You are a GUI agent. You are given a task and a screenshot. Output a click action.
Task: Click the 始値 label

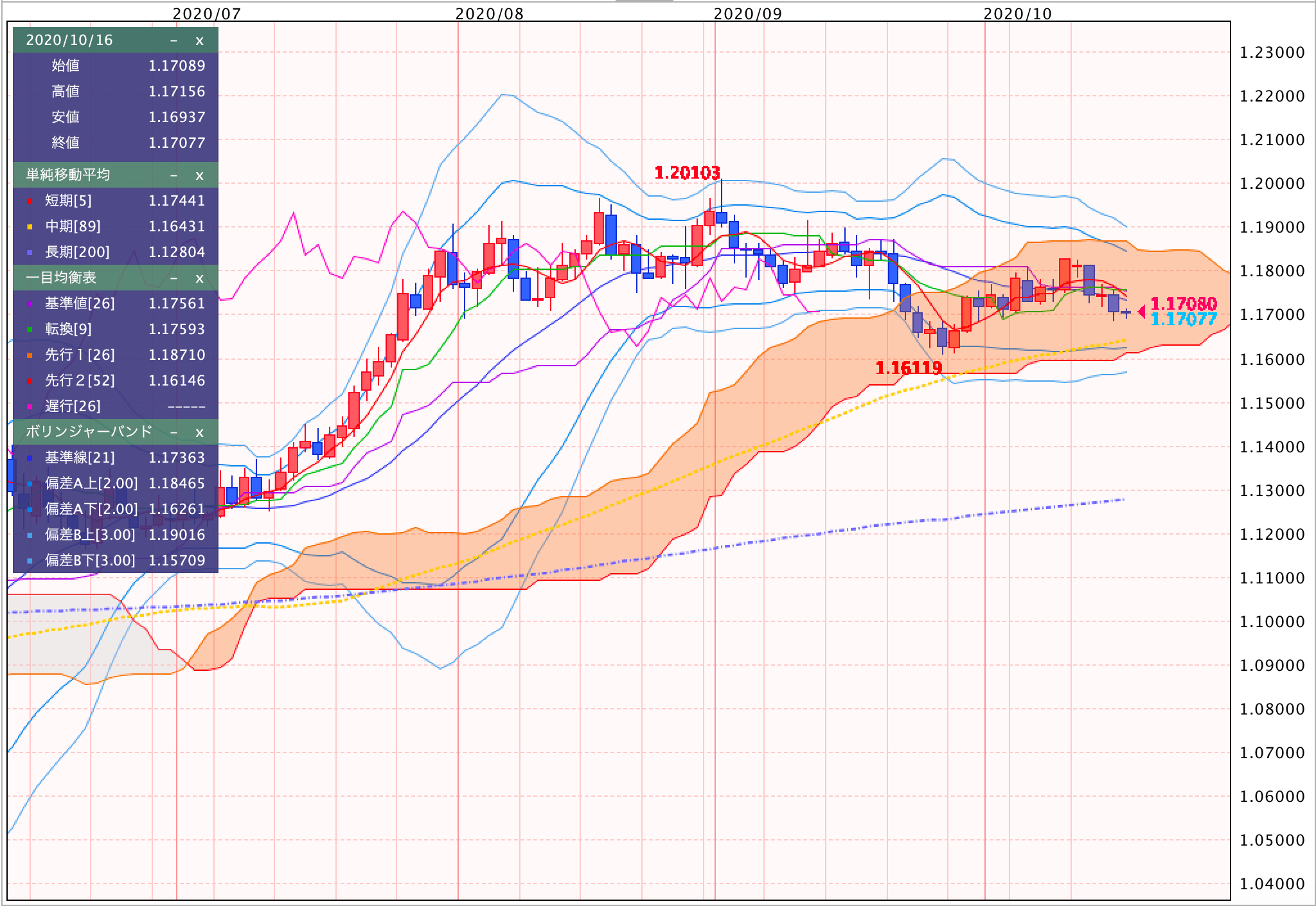66,66
